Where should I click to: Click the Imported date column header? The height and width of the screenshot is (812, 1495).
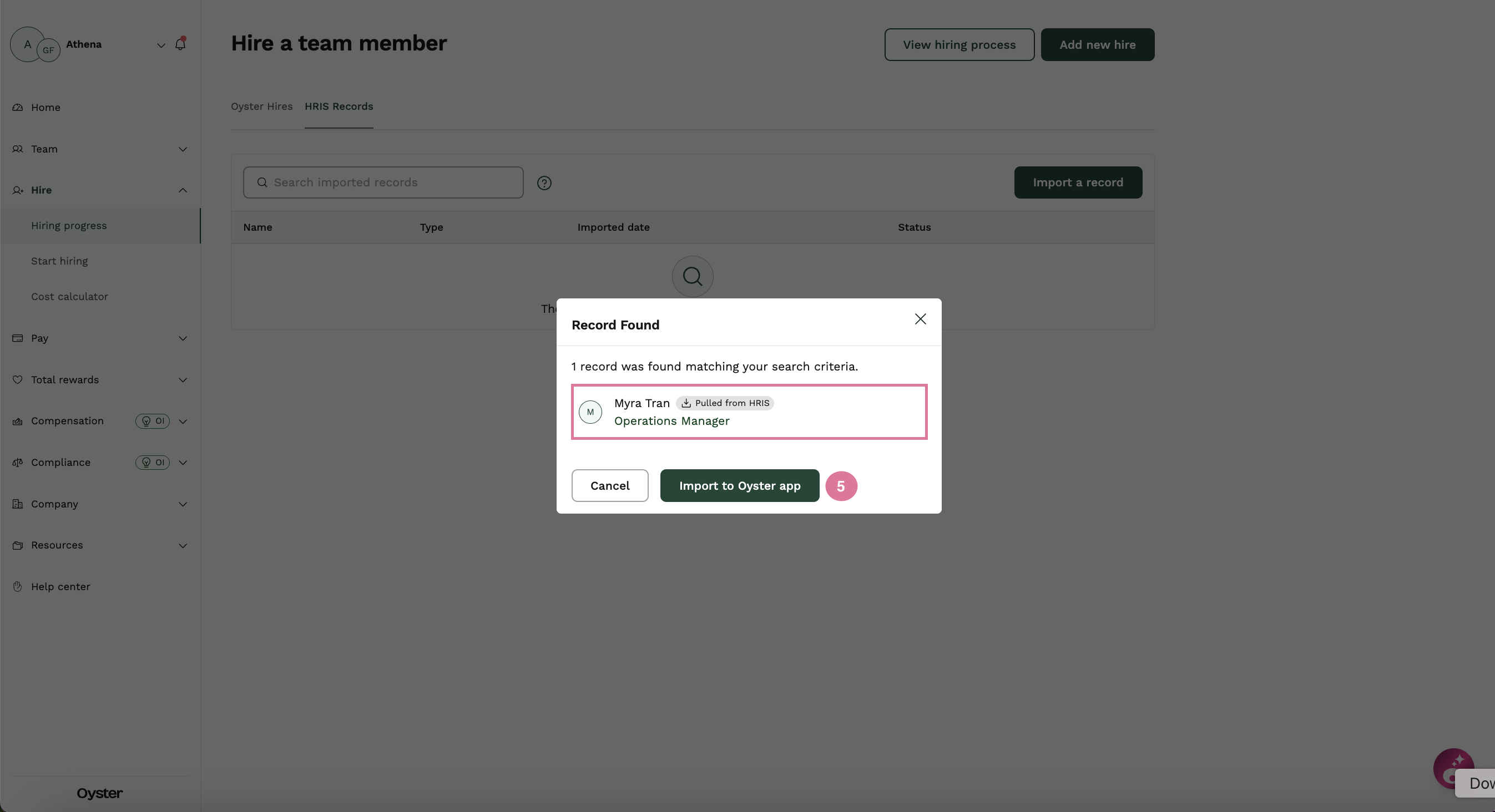tap(613, 227)
